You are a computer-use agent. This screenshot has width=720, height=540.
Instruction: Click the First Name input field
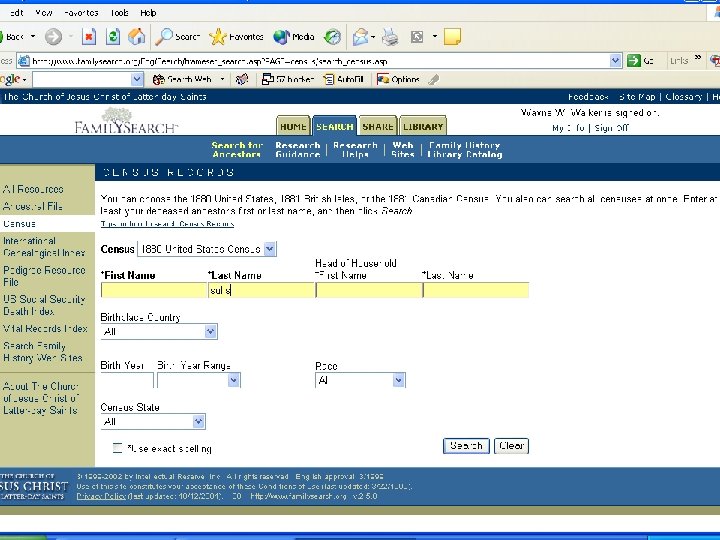click(x=153, y=290)
